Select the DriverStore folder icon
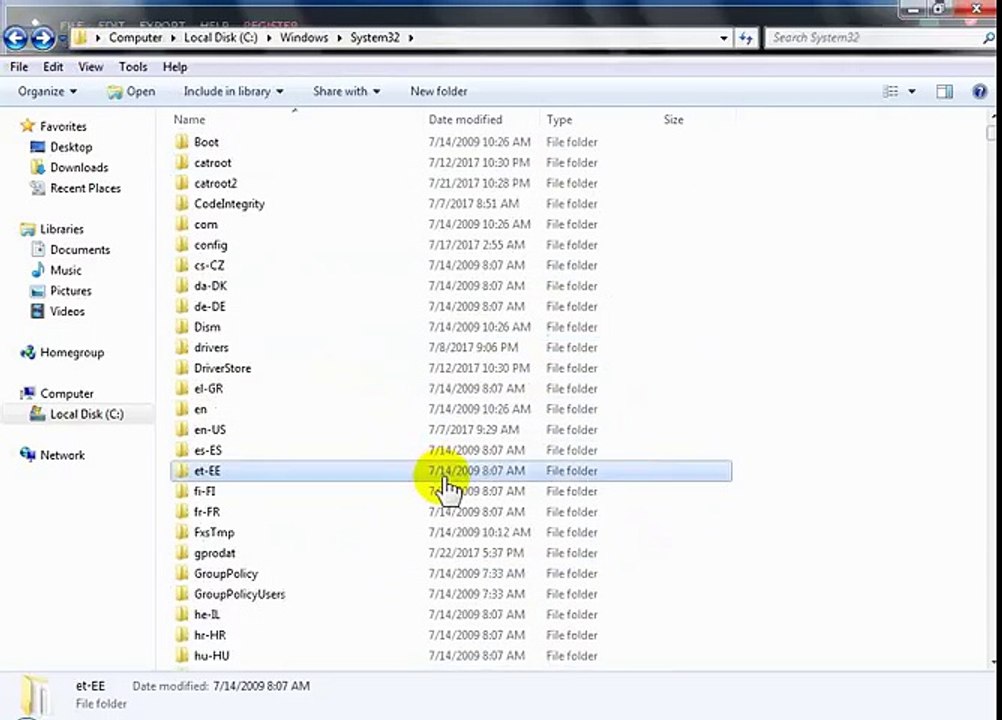 [182, 368]
